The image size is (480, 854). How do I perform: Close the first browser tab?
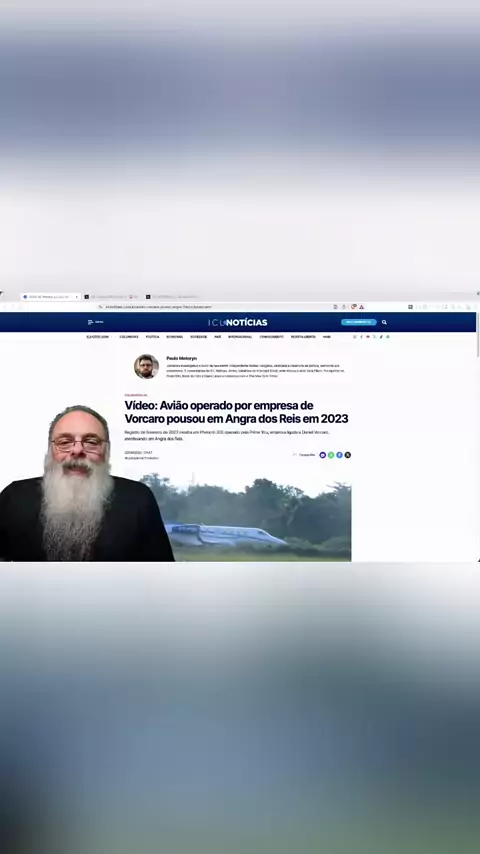[x=76, y=297]
